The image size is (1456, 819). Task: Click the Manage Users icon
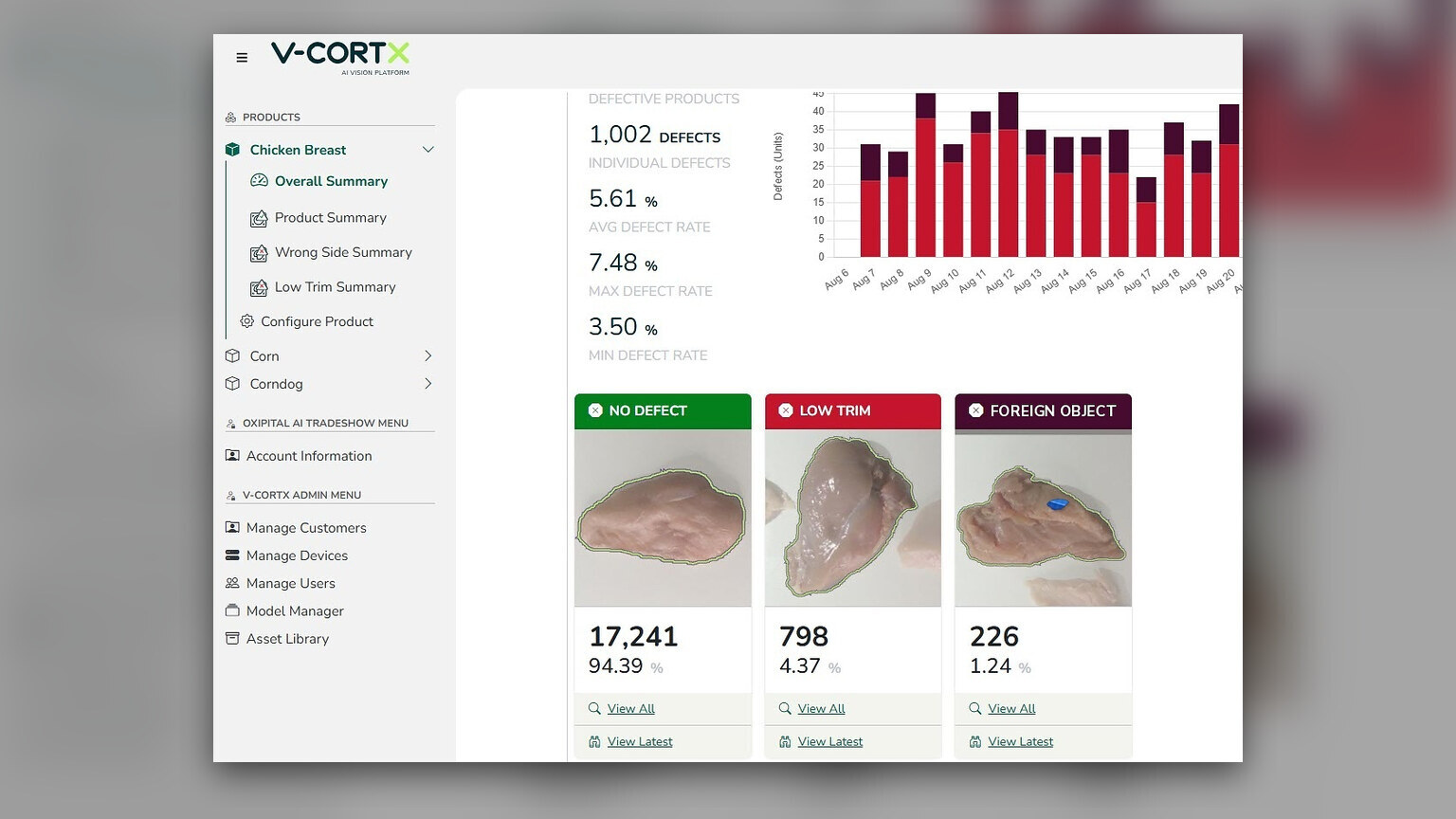click(x=232, y=583)
